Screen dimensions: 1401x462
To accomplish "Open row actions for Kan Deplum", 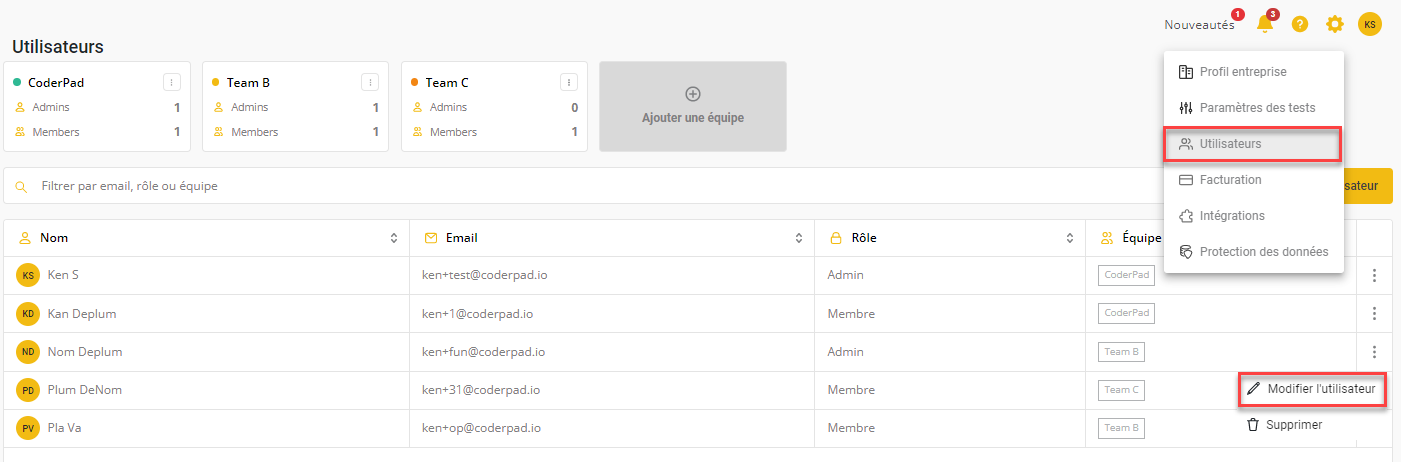I will point(1375,314).
